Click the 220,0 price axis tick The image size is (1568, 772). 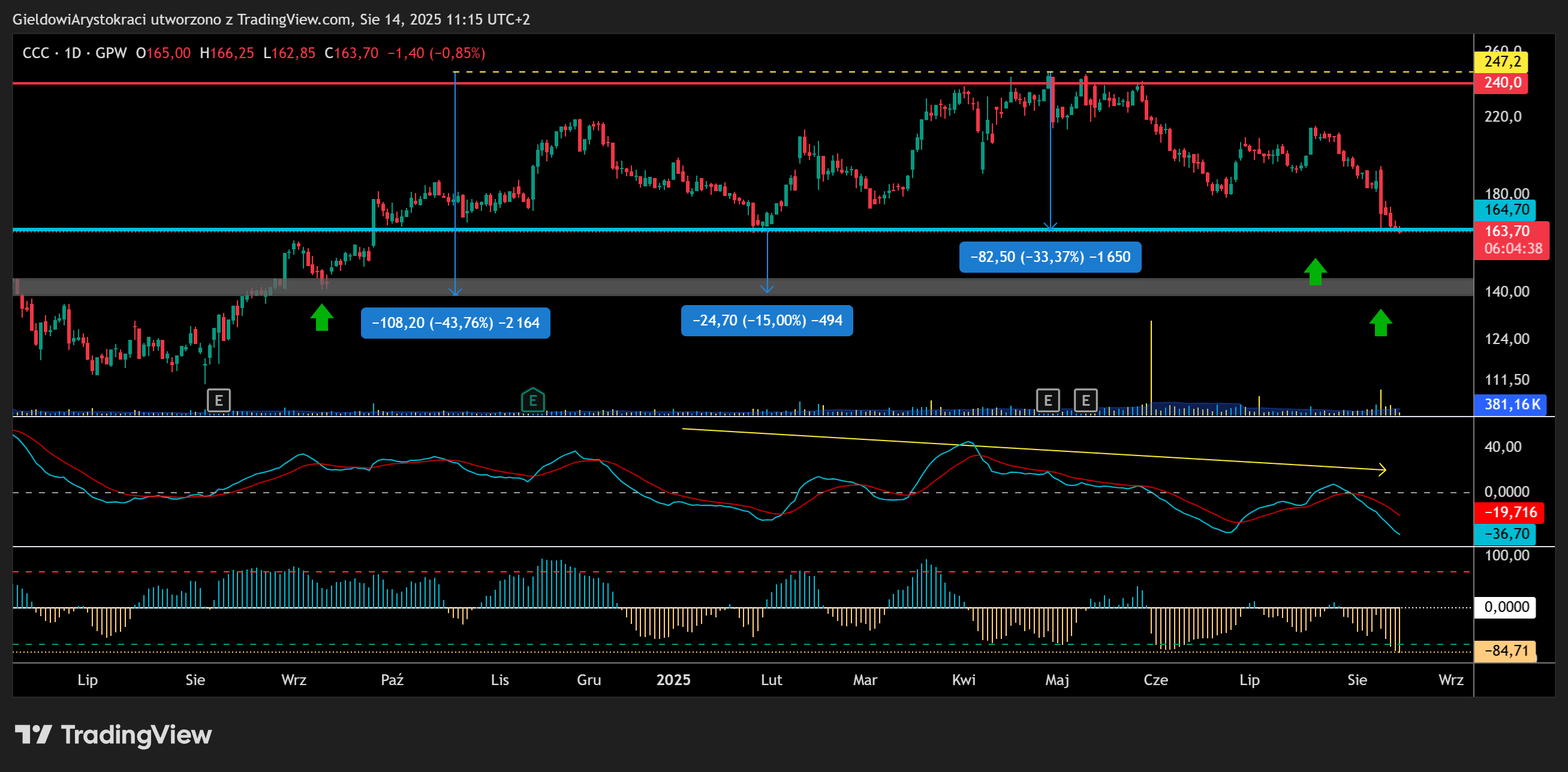click(1503, 116)
